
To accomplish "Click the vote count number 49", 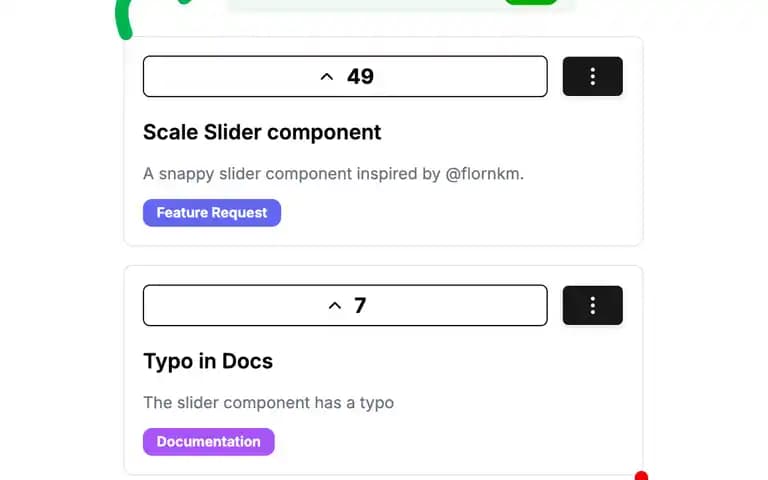I will point(360,76).
